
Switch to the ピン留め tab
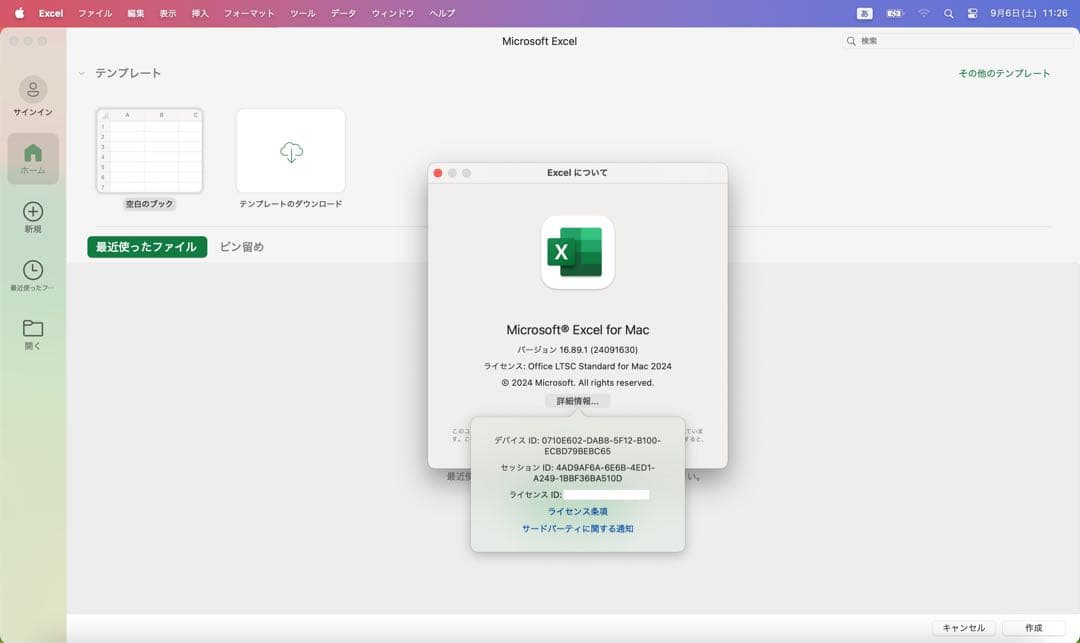coord(242,247)
